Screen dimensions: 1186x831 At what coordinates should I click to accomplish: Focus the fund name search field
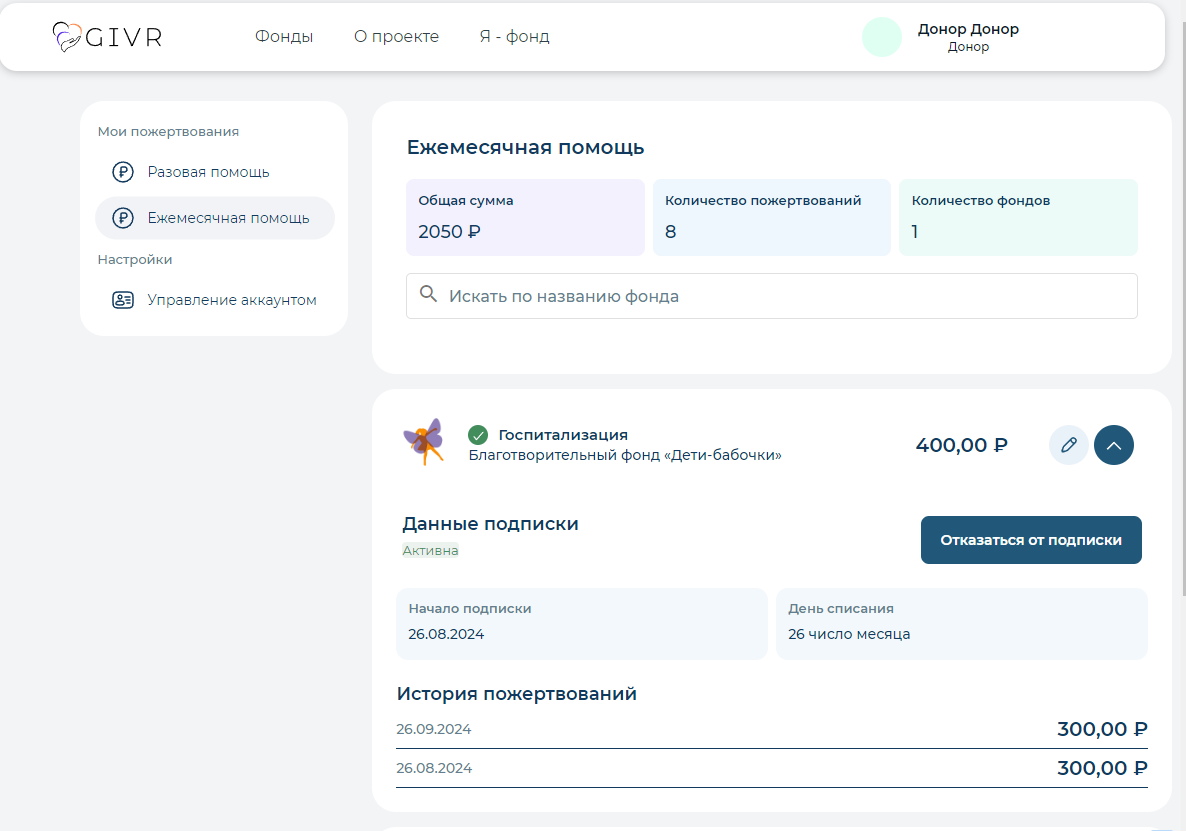click(780, 296)
